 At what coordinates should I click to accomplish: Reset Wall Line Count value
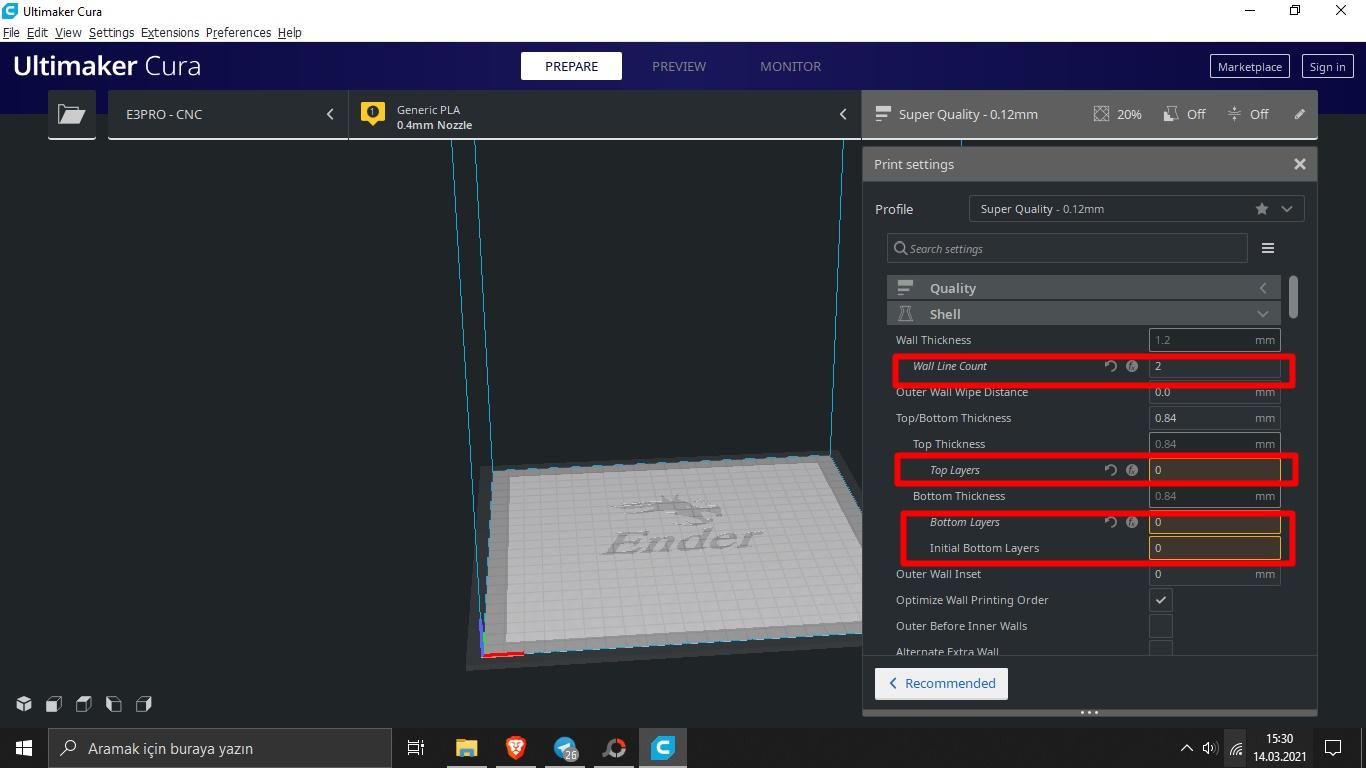(x=1110, y=366)
